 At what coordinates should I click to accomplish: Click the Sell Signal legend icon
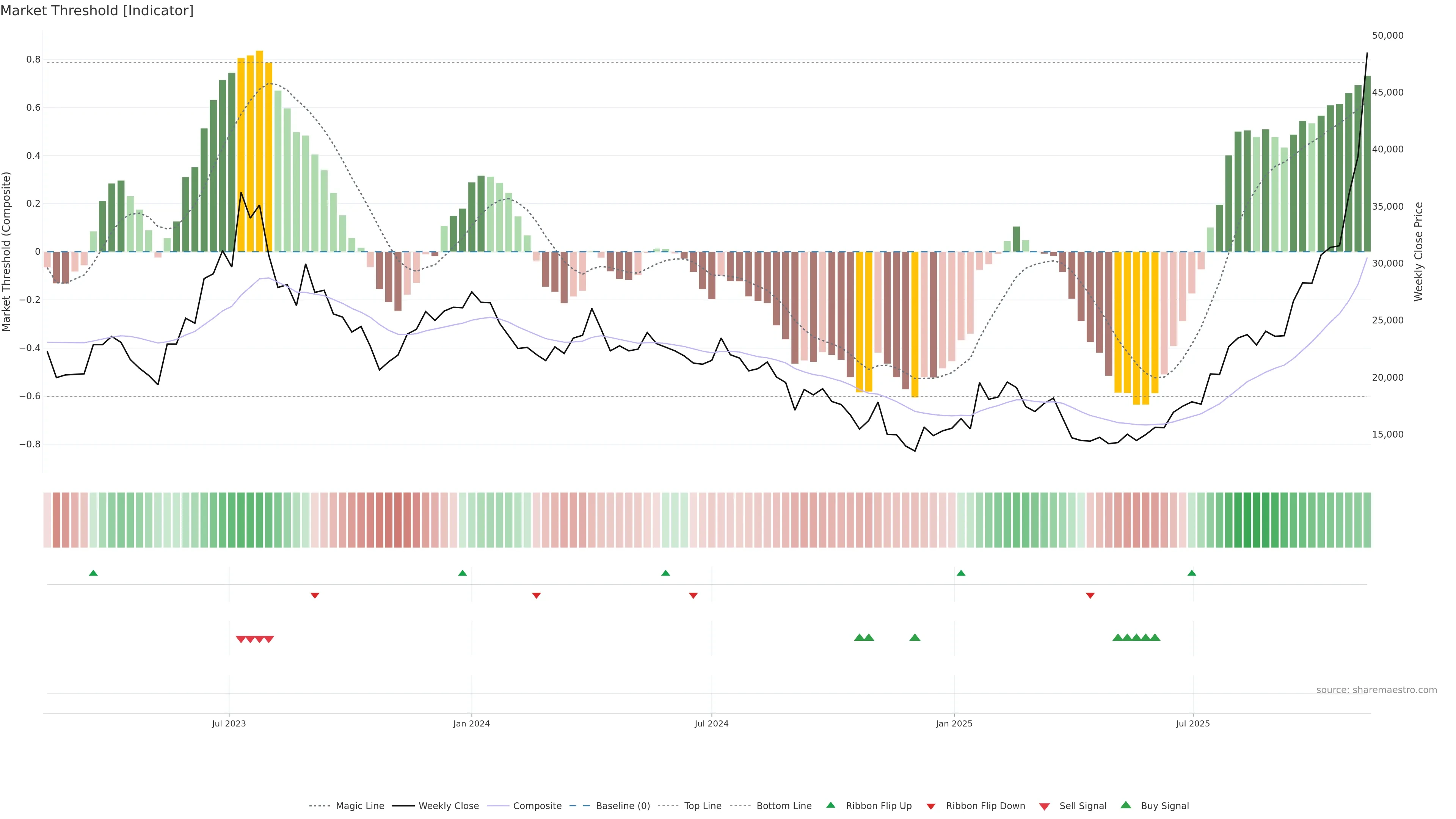pos(1045,806)
